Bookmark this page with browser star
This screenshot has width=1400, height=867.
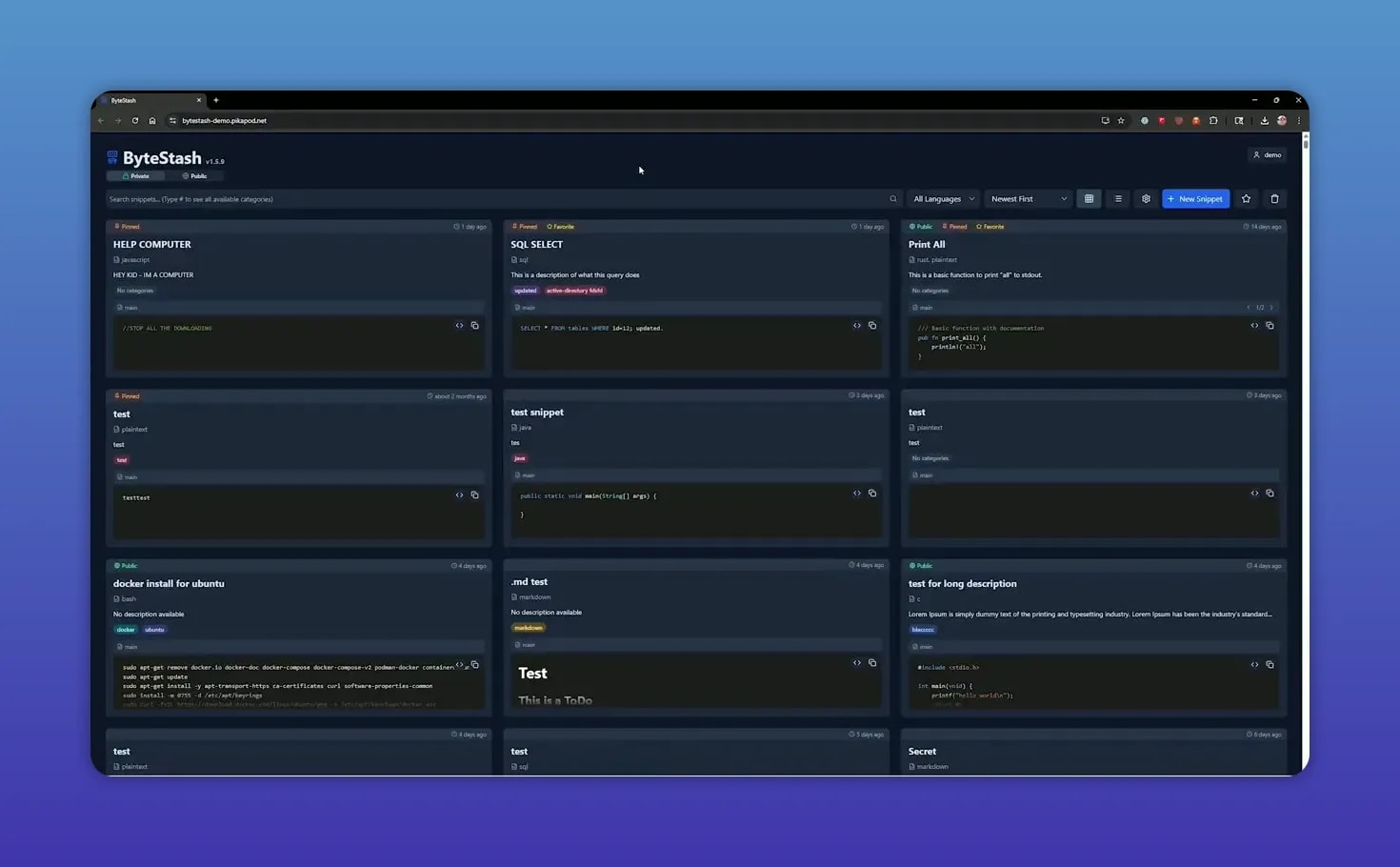coord(1121,121)
